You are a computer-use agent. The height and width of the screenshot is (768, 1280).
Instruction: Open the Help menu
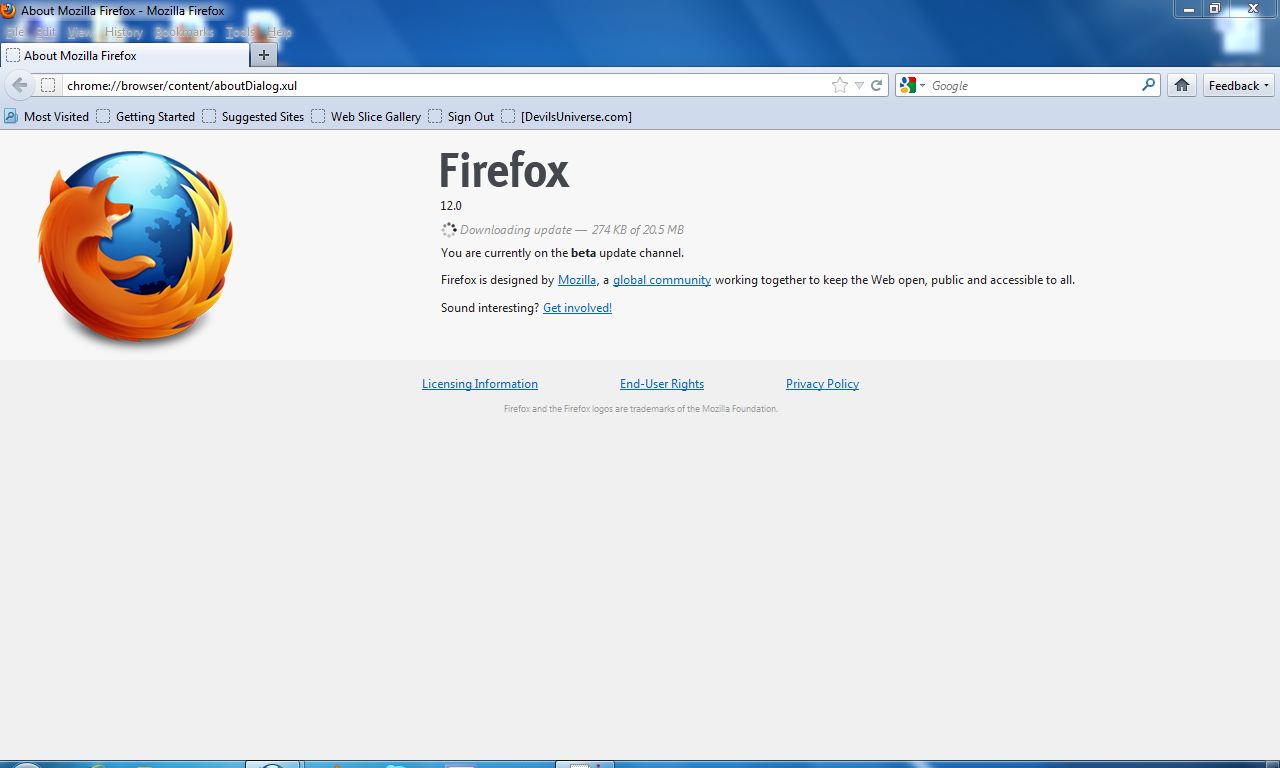pyautogui.click(x=279, y=32)
